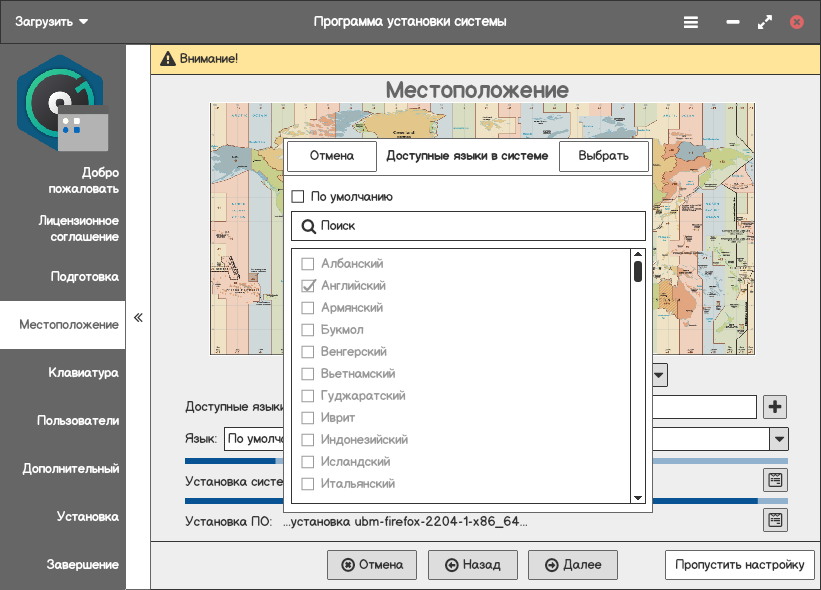Collapse the sidebar with double chevron
821x590 pixels.
point(139,318)
